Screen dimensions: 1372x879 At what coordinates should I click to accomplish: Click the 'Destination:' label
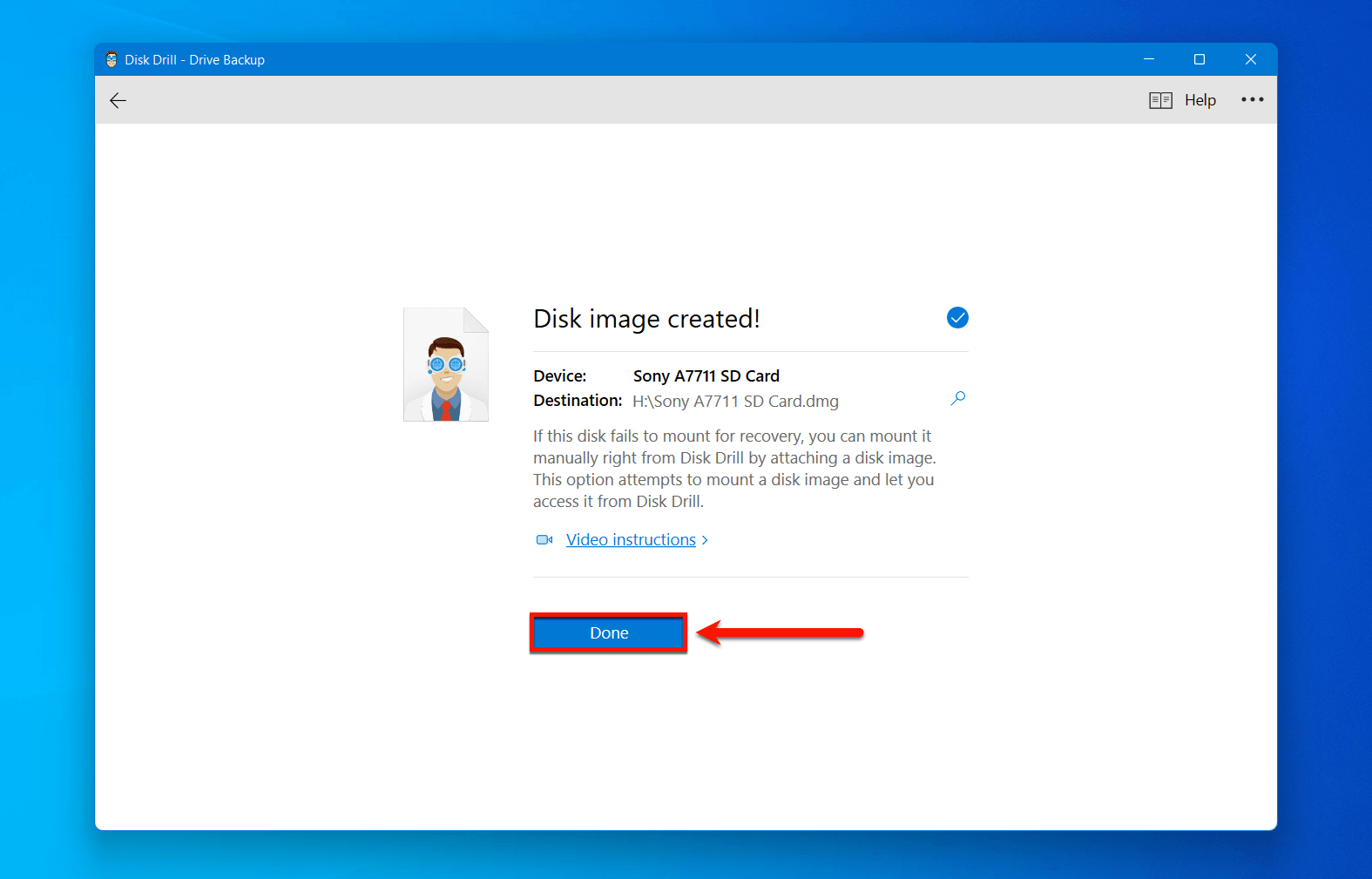[x=578, y=401]
